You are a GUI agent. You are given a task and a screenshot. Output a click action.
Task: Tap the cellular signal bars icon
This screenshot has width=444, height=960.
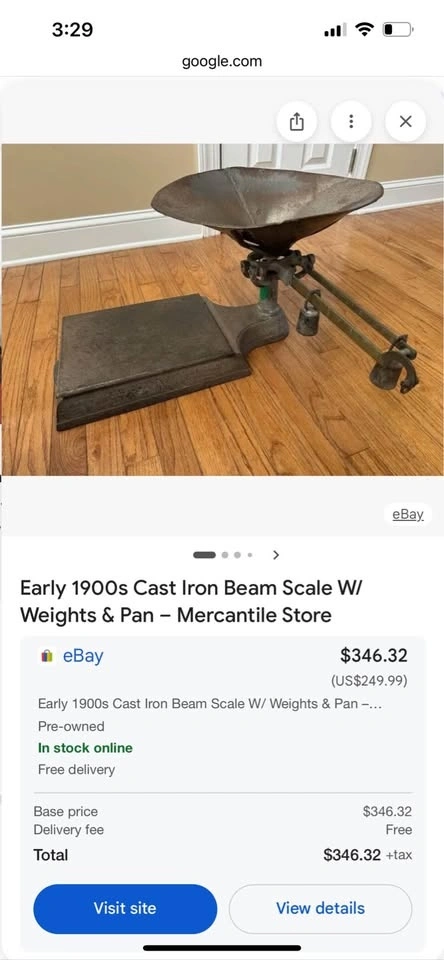(x=335, y=29)
